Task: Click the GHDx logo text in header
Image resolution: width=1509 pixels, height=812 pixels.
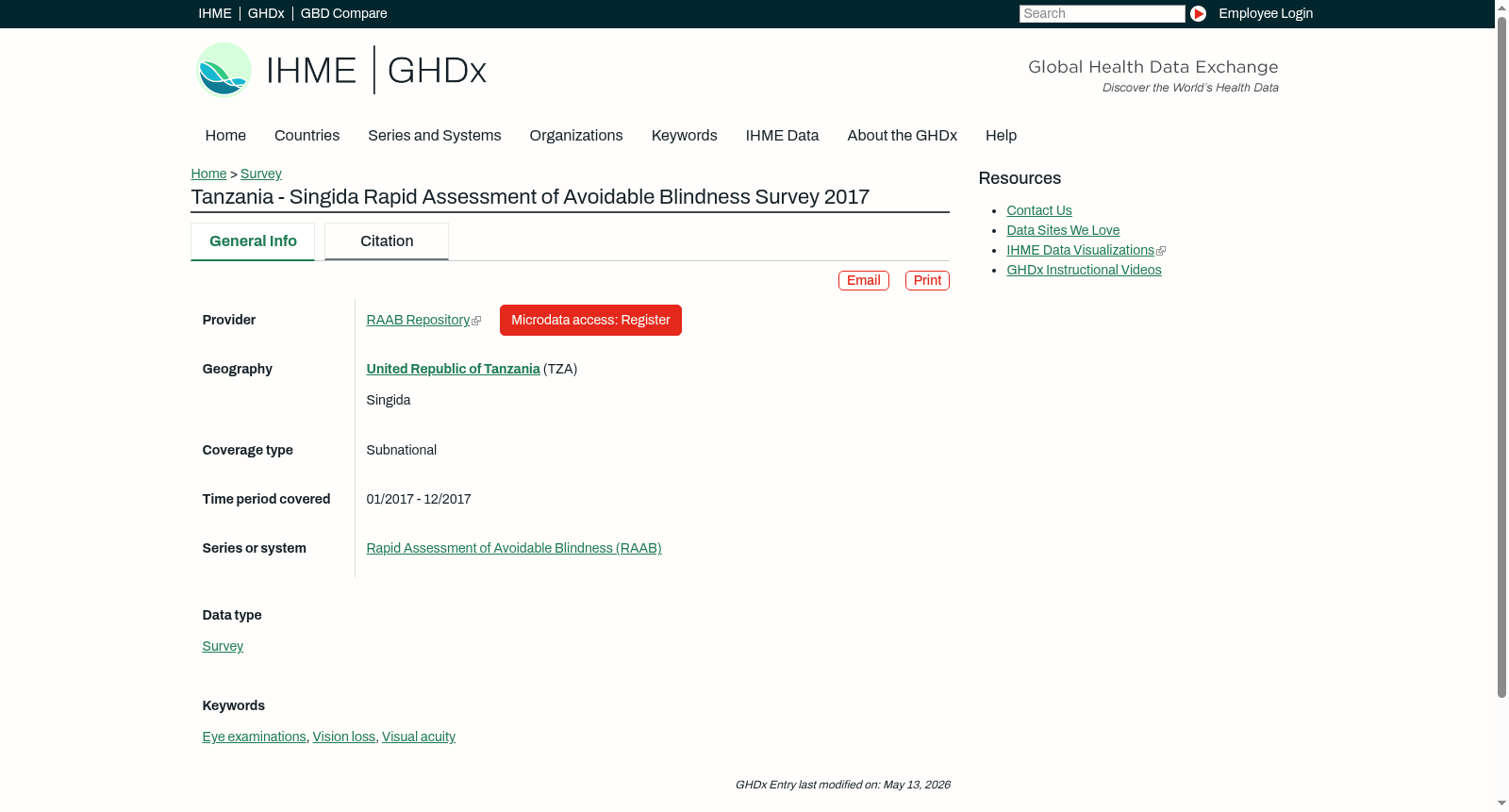Action: (x=437, y=71)
